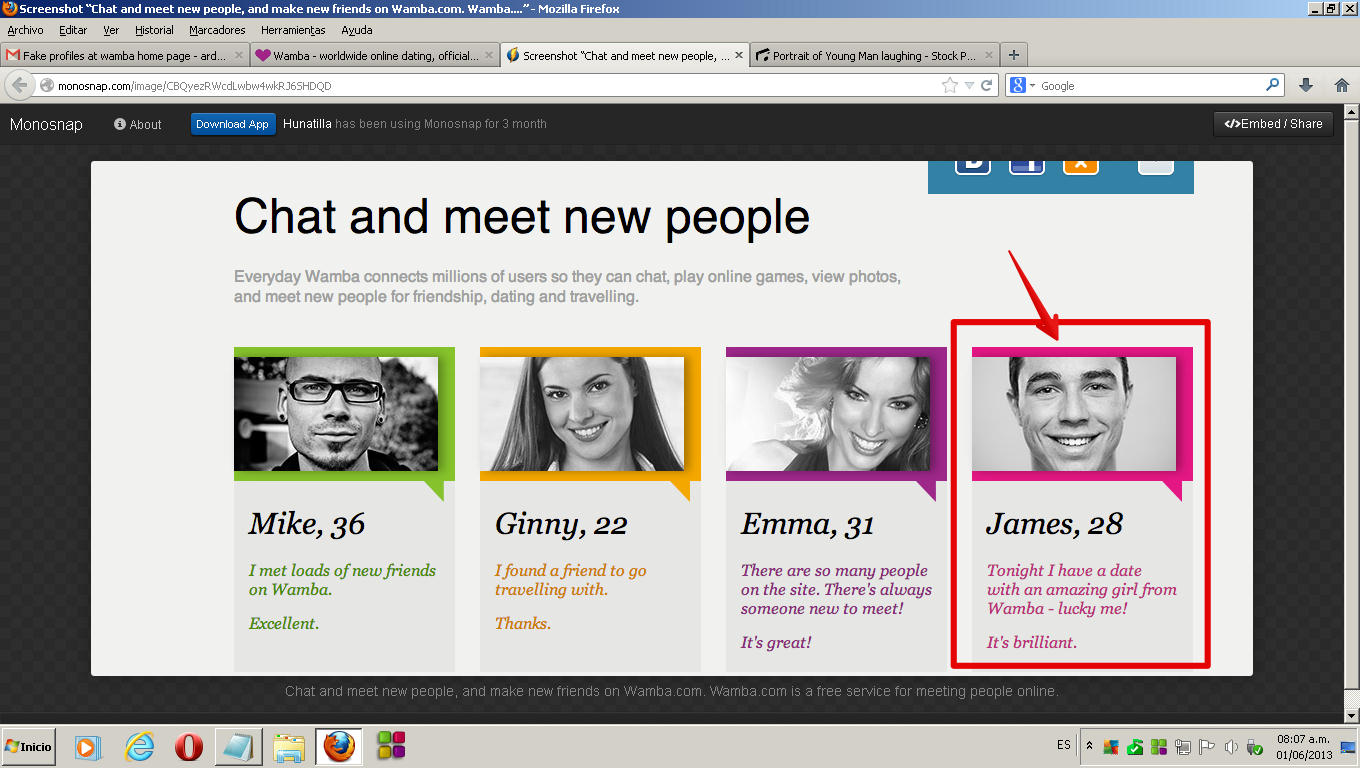The height and width of the screenshot is (768, 1360).
Task: Click the heading "Chat and meet new people"
Action: [522, 216]
